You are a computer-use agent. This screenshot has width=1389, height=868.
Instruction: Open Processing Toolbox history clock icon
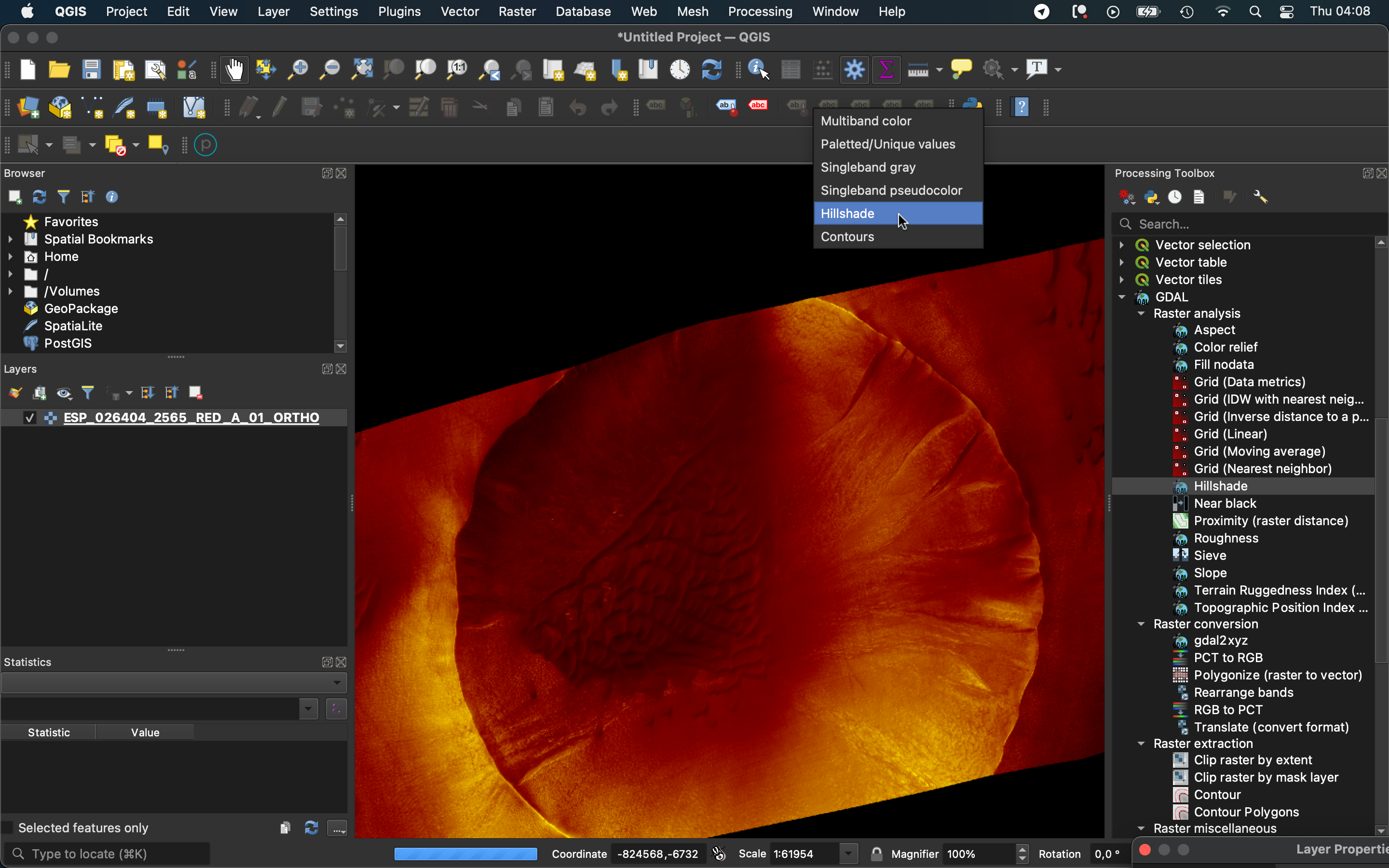(x=1174, y=198)
